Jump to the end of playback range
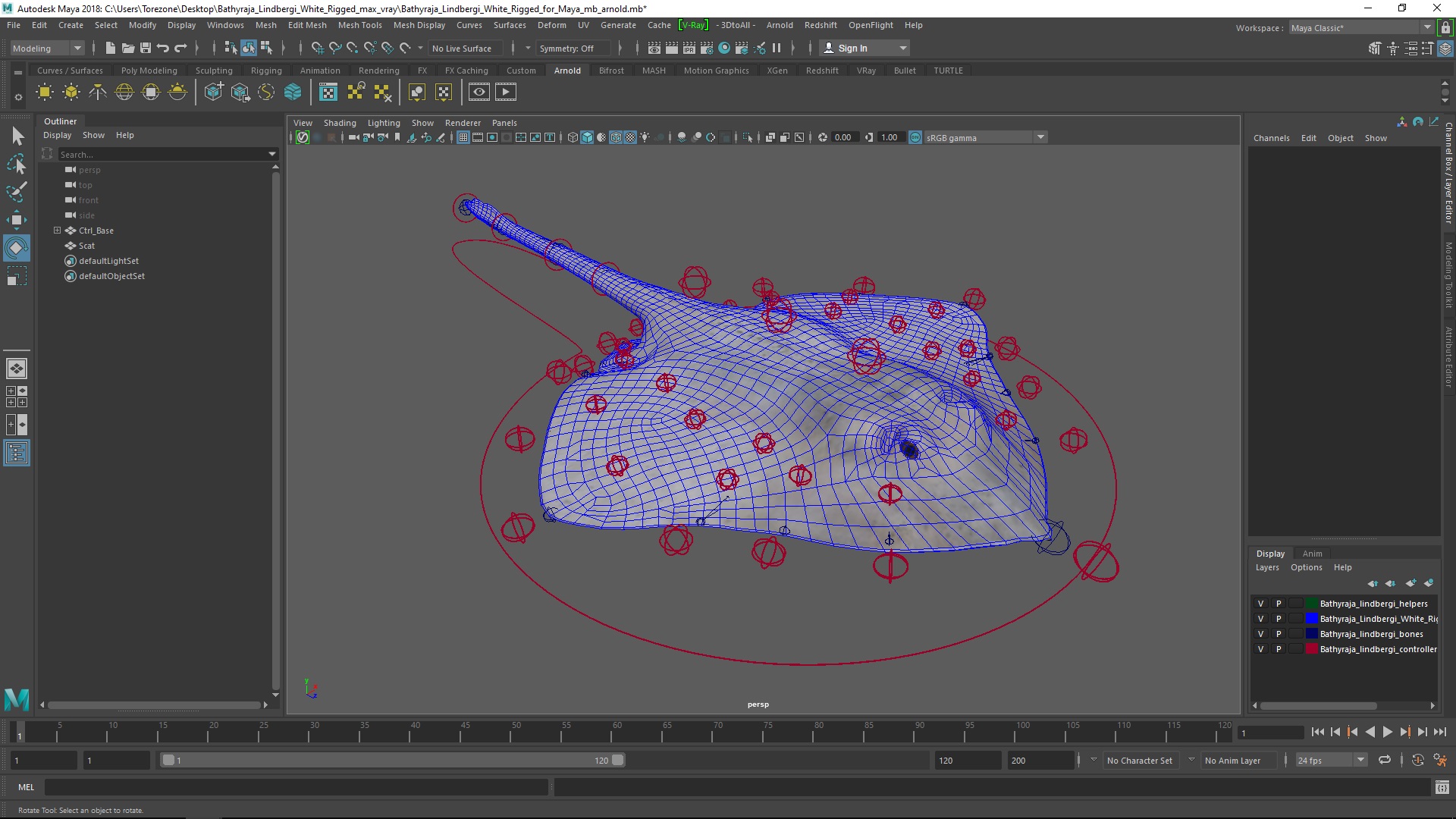This screenshot has width=1456, height=819. [1440, 732]
